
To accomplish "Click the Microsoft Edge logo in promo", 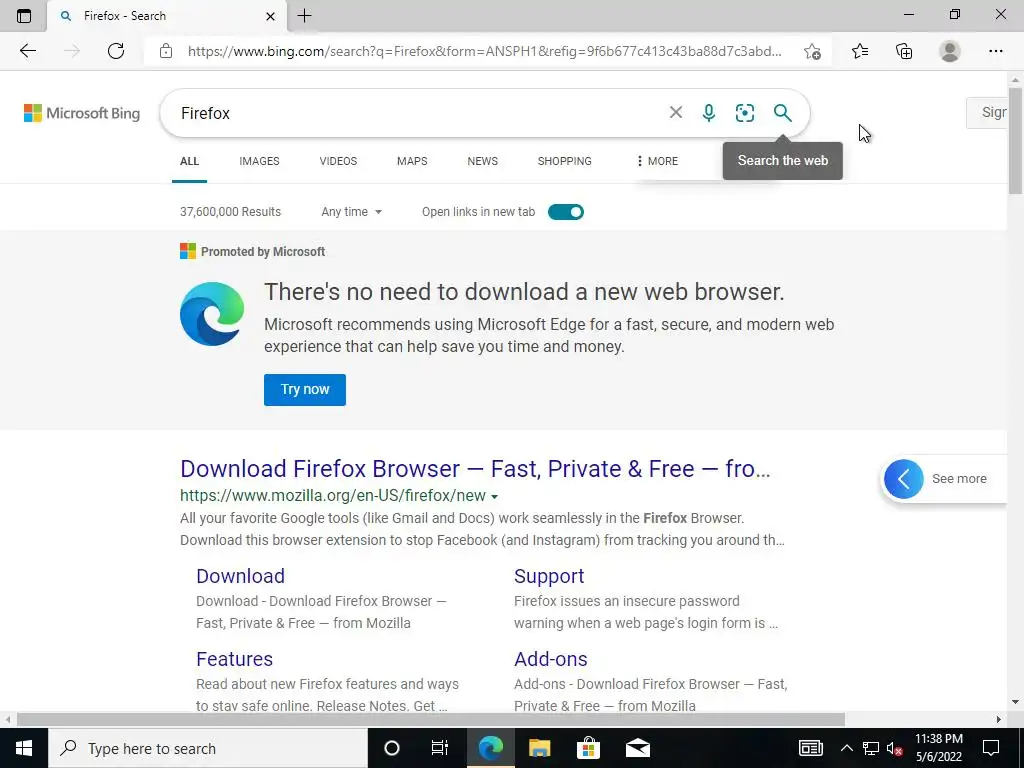I will 212,313.
